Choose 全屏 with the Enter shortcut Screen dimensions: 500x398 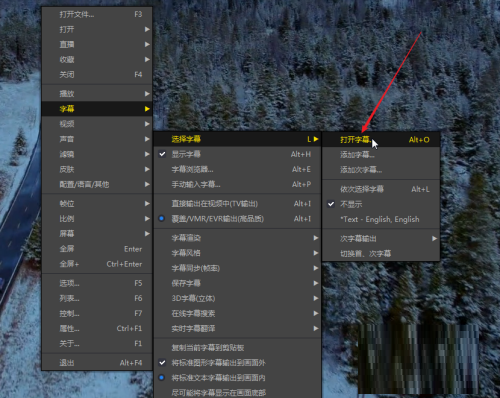(x=97, y=249)
